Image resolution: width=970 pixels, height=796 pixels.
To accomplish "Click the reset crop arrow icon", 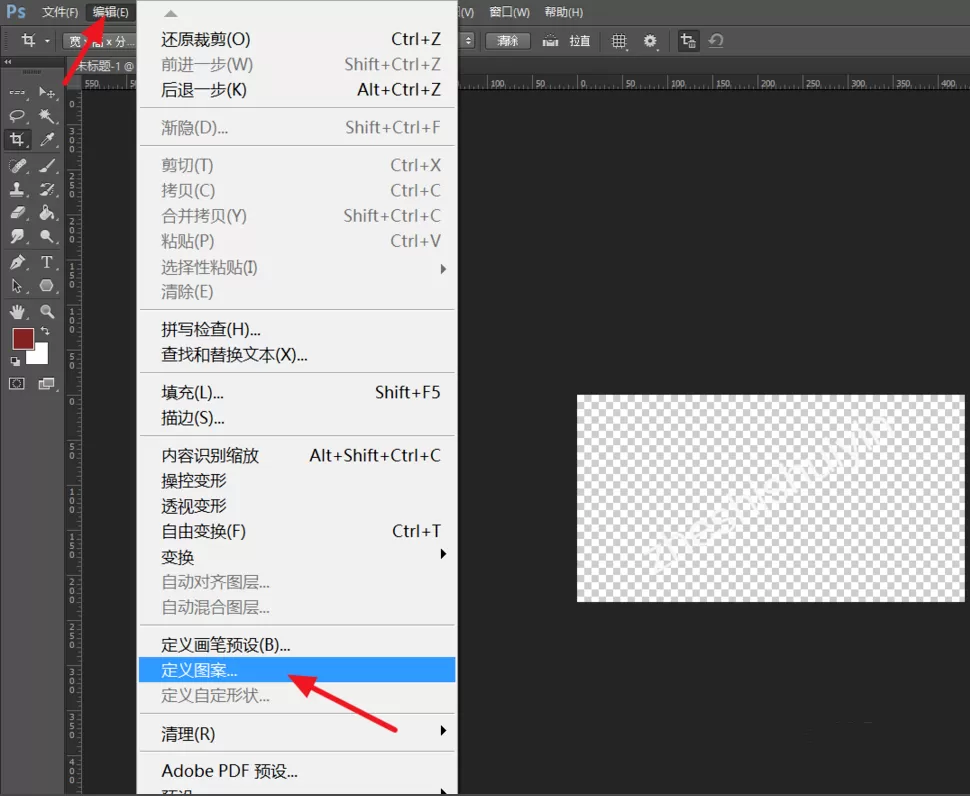I will 716,41.
